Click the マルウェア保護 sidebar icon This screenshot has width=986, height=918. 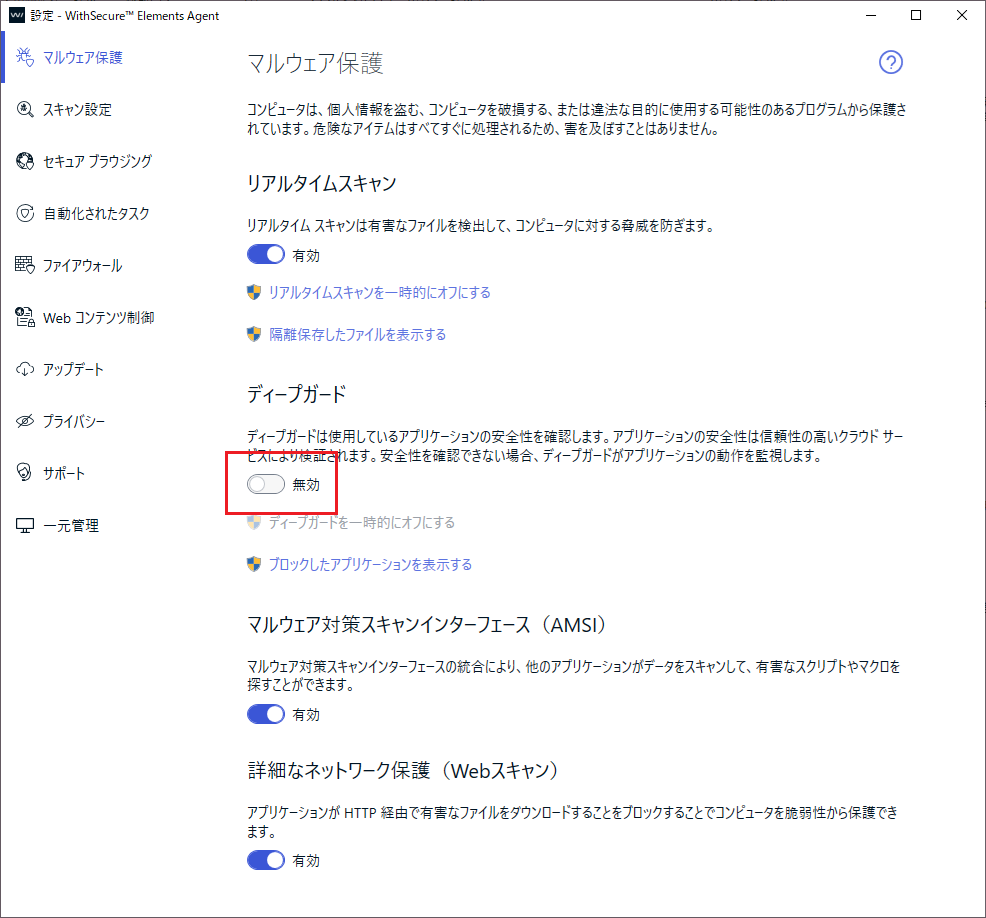(x=25, y=57)
